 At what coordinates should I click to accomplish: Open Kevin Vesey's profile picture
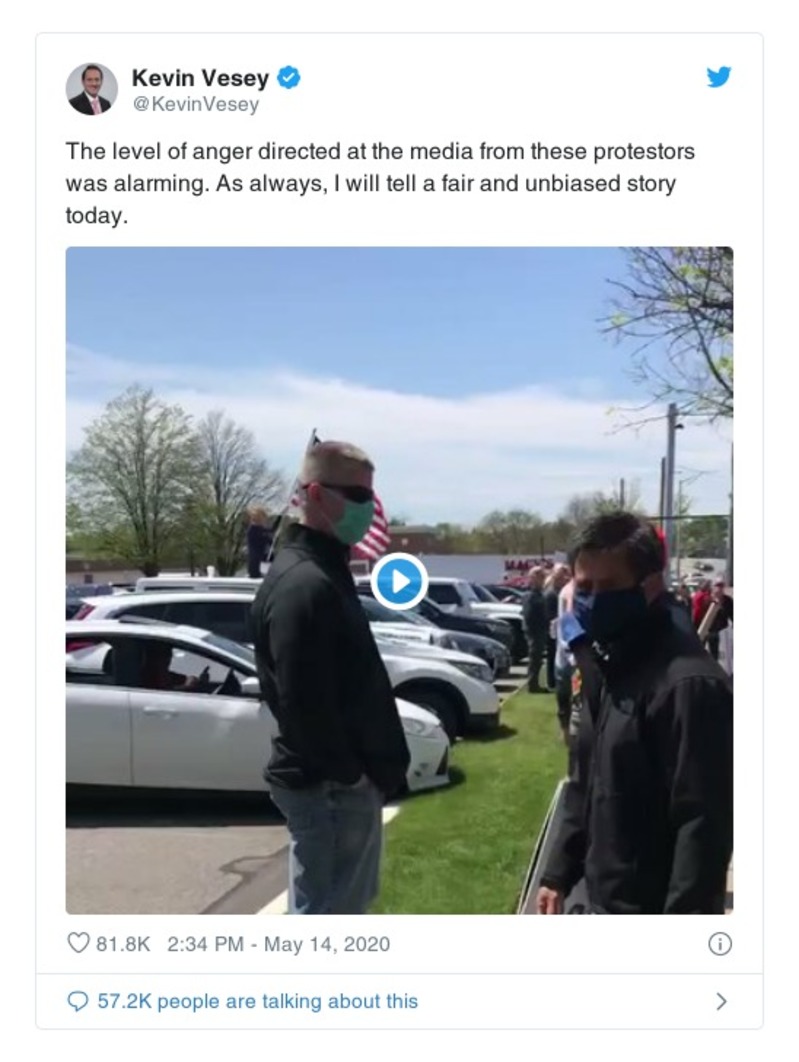92,89
